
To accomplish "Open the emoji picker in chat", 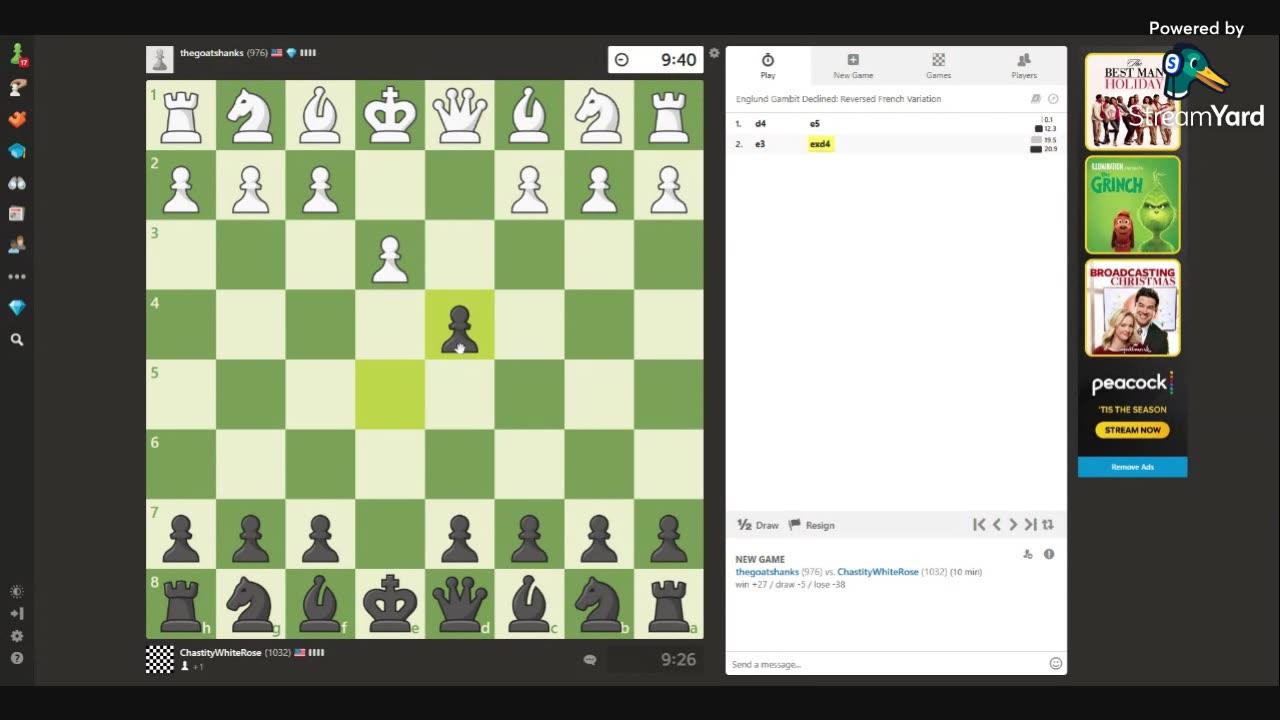I will tap(1055, 663).
